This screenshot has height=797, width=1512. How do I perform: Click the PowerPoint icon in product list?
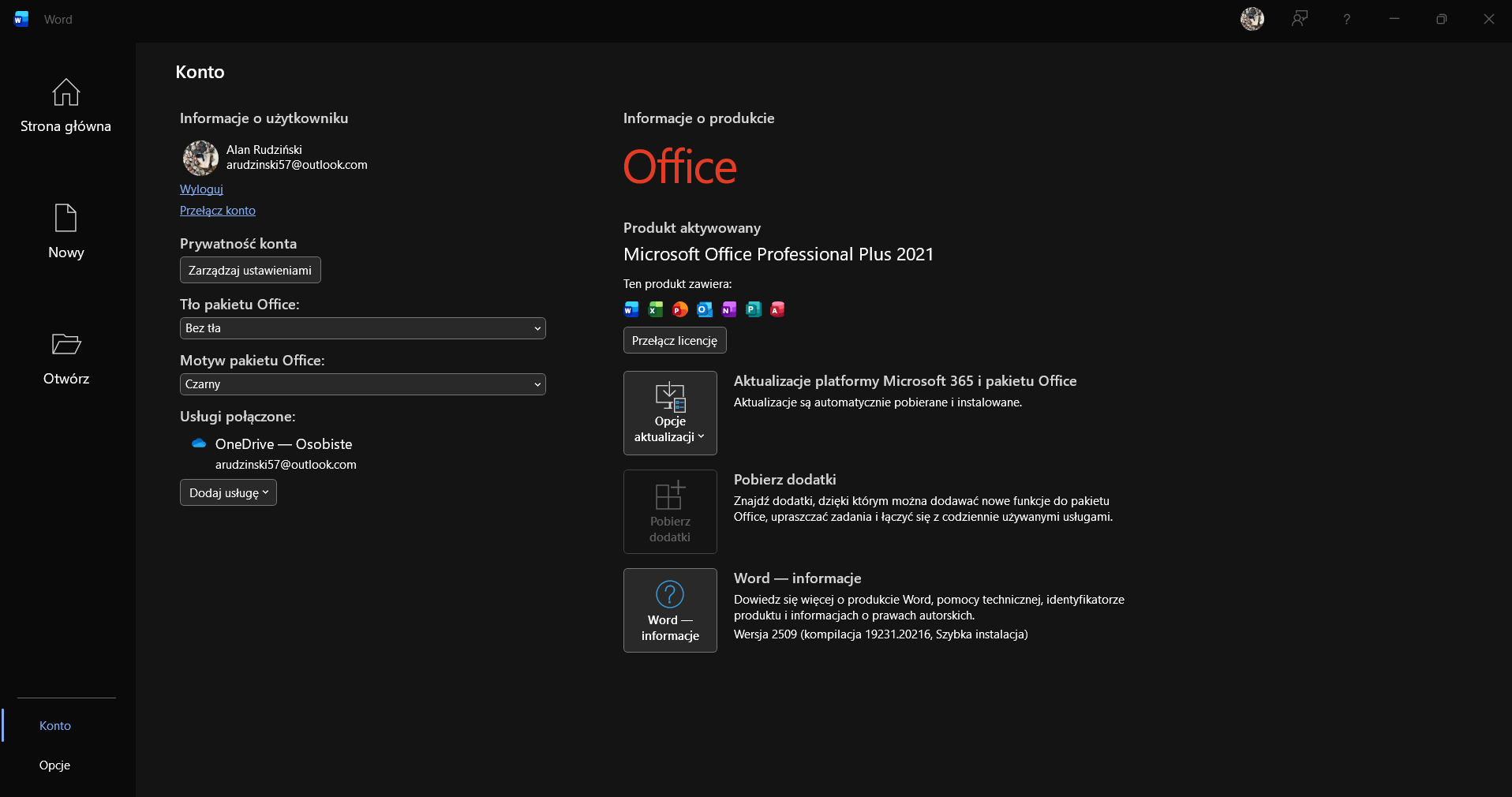[679, 309]
